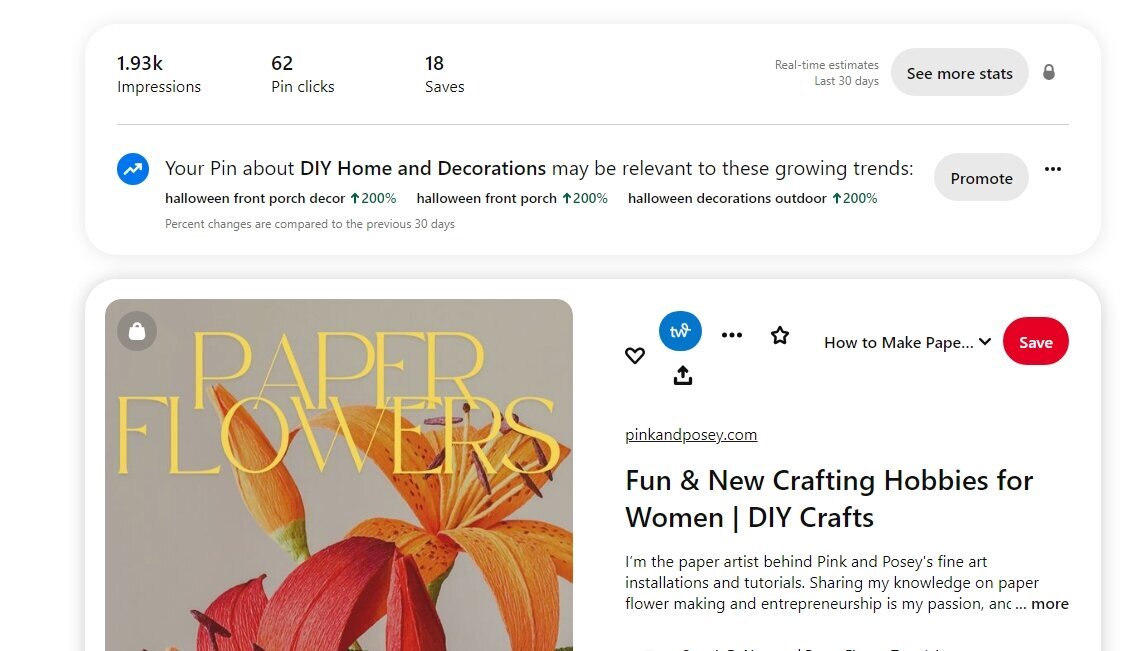The width and height of the screenshot is (1136, 651).
Task: Click the lock icon beside See more stats
Action: (x=1048, y=72)
